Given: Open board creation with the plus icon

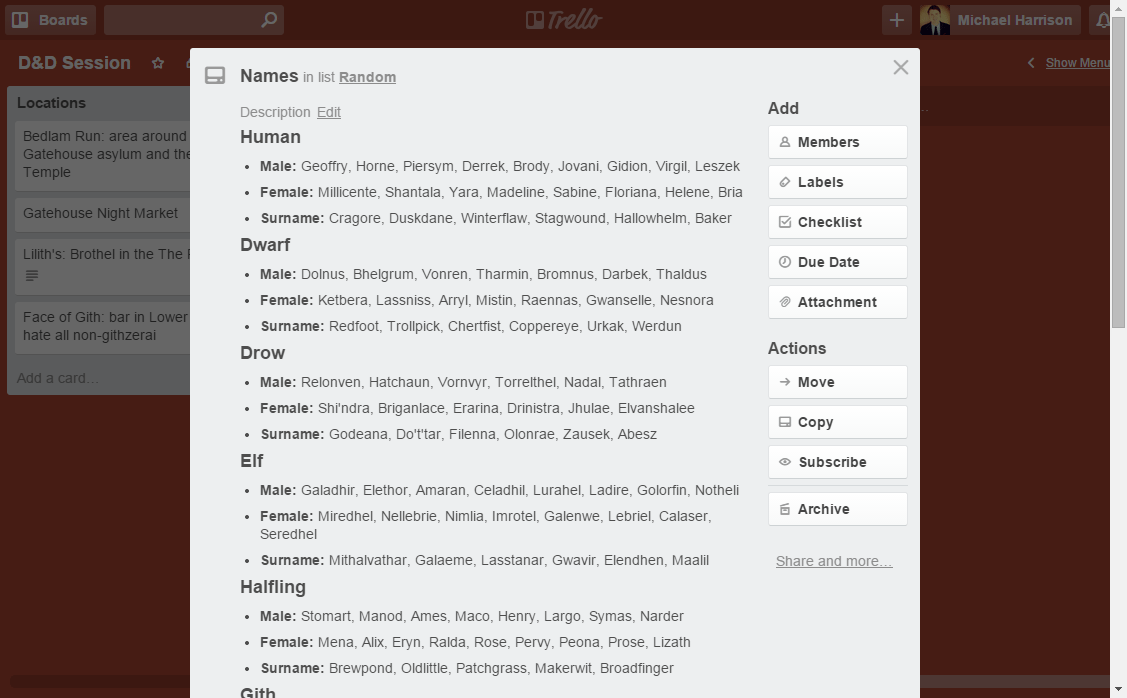Looking at the screenshot, I should 896,19.
